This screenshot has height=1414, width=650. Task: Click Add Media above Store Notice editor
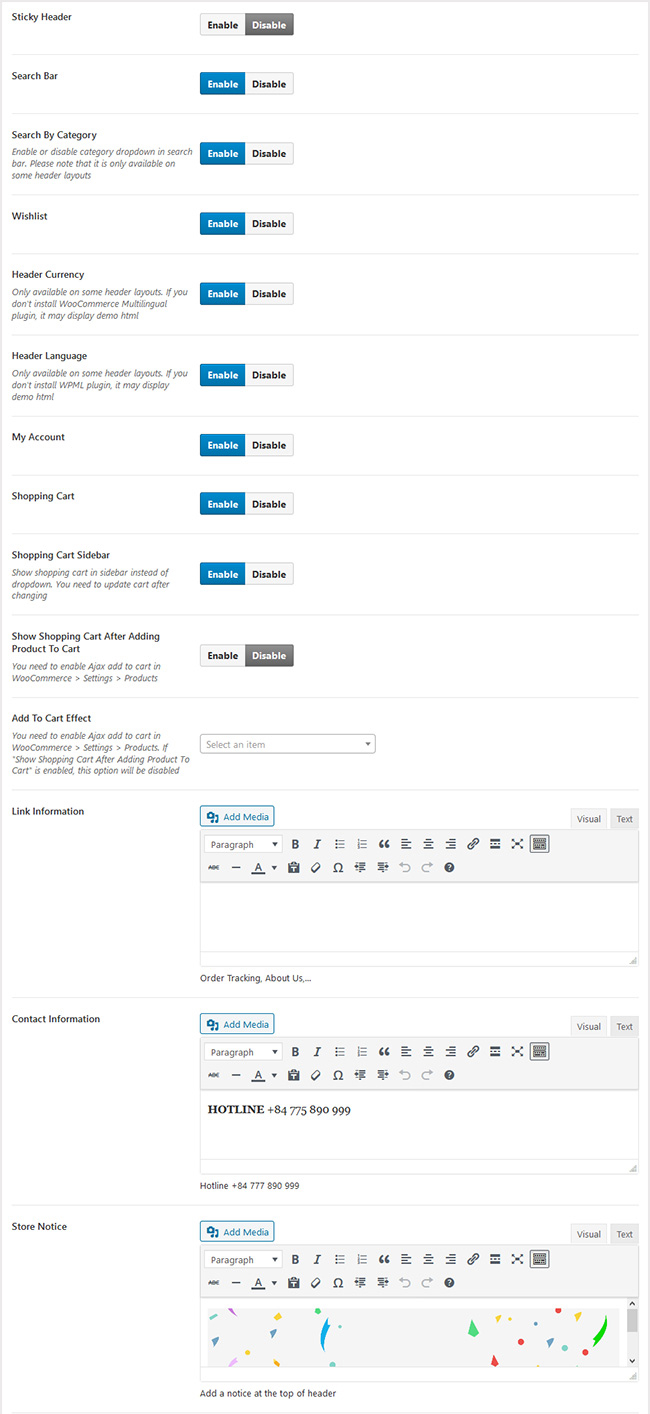pyautogui.click(x=237, y=1232)
